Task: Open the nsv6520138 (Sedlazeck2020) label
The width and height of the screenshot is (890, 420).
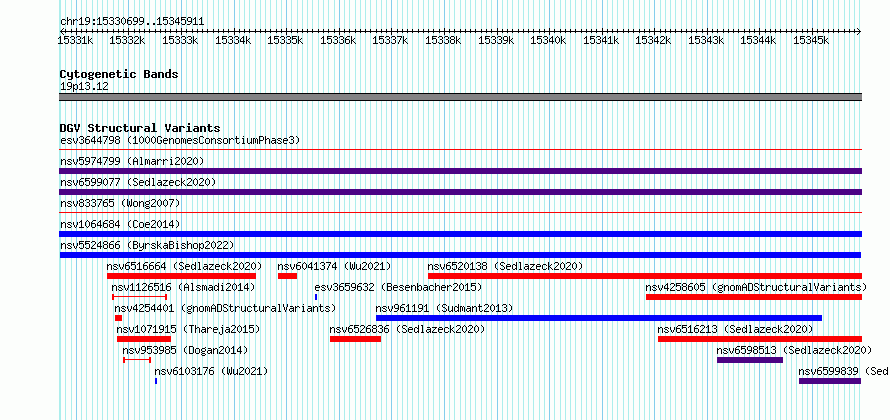Action: click(x=505, y=266)
